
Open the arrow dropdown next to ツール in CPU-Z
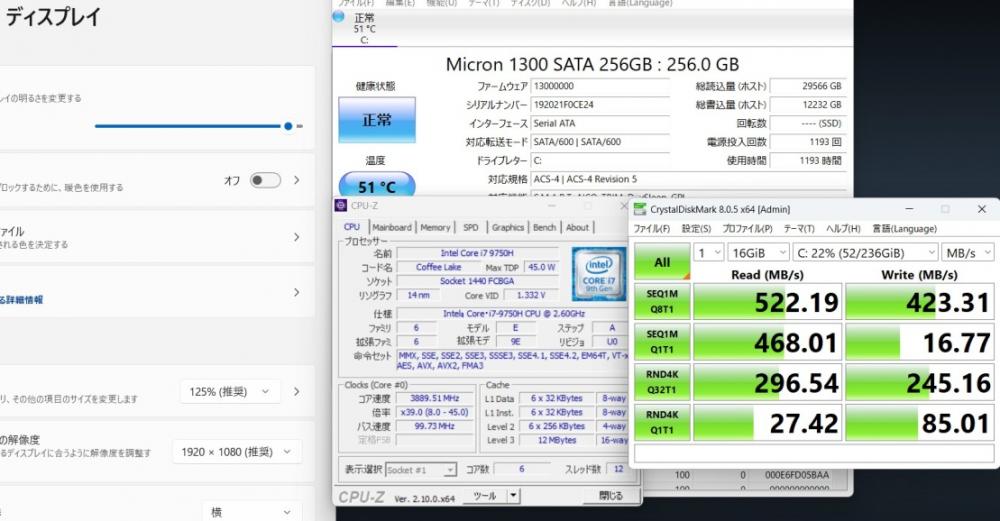pos(513,495)
